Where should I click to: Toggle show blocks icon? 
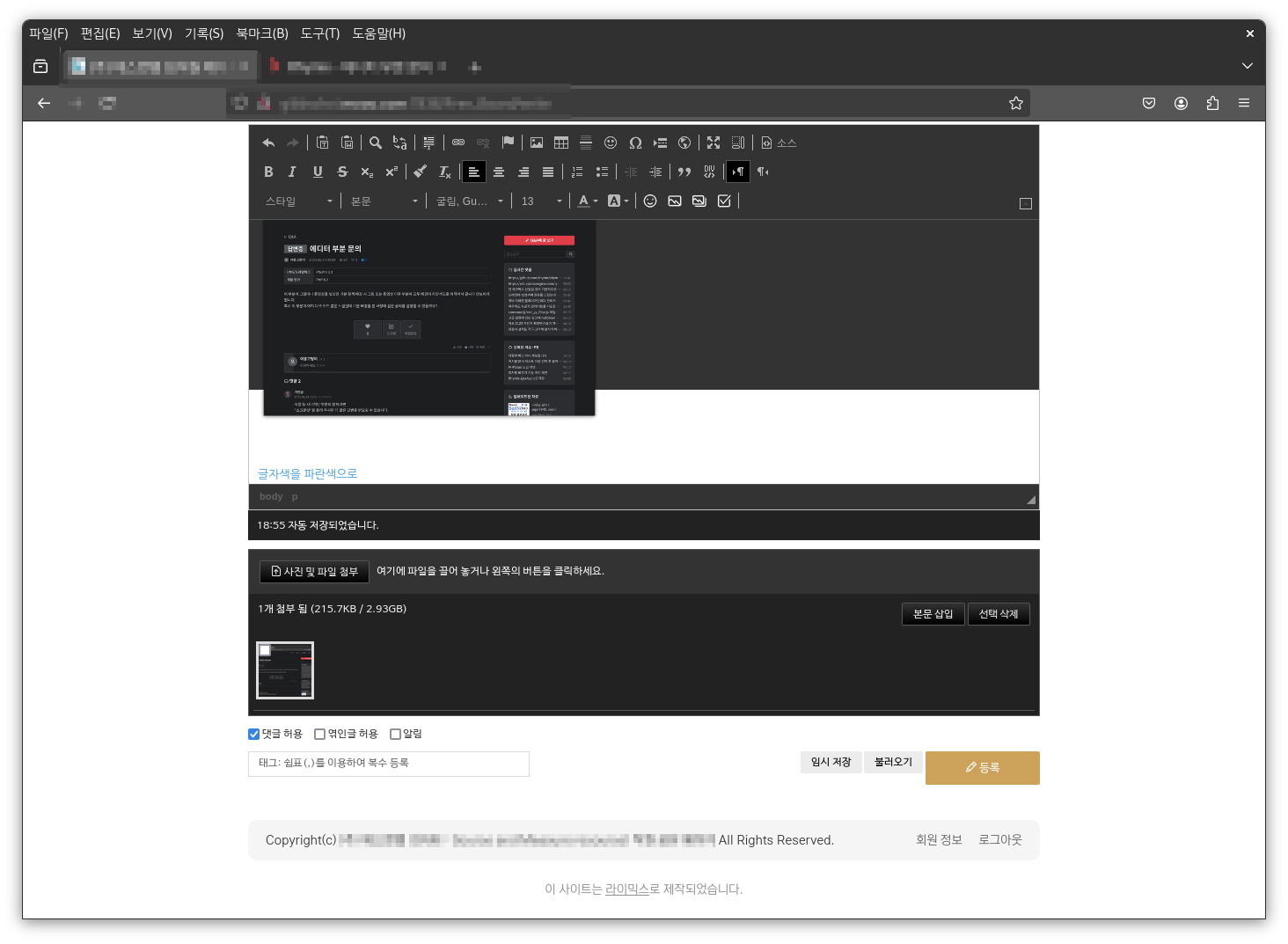(x=738, y=143)
